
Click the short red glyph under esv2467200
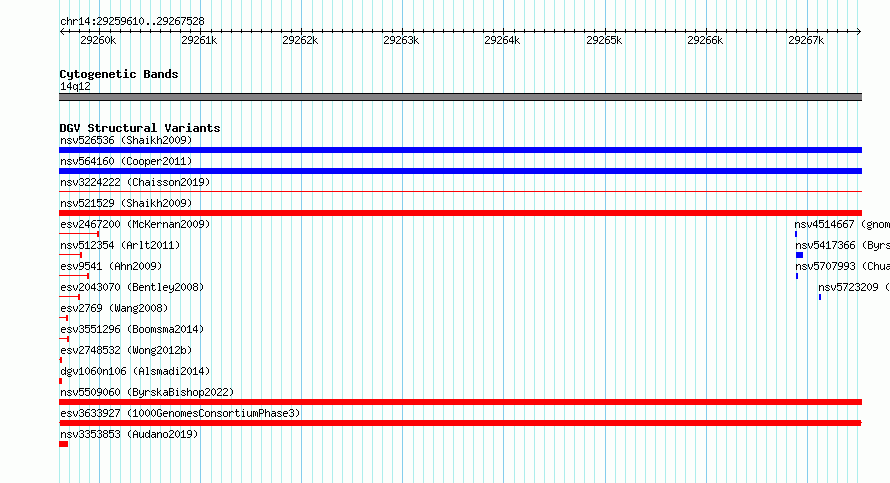tap(79, 234)
